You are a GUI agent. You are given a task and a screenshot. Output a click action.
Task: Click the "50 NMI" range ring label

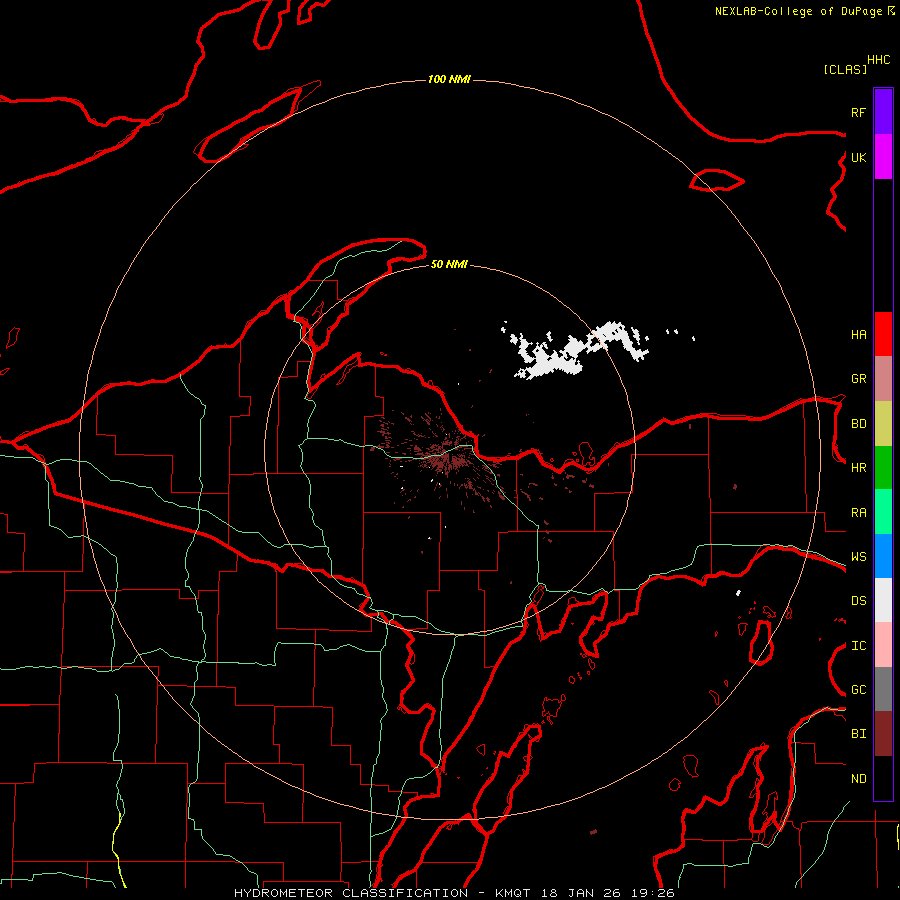[x=449, y=264]
